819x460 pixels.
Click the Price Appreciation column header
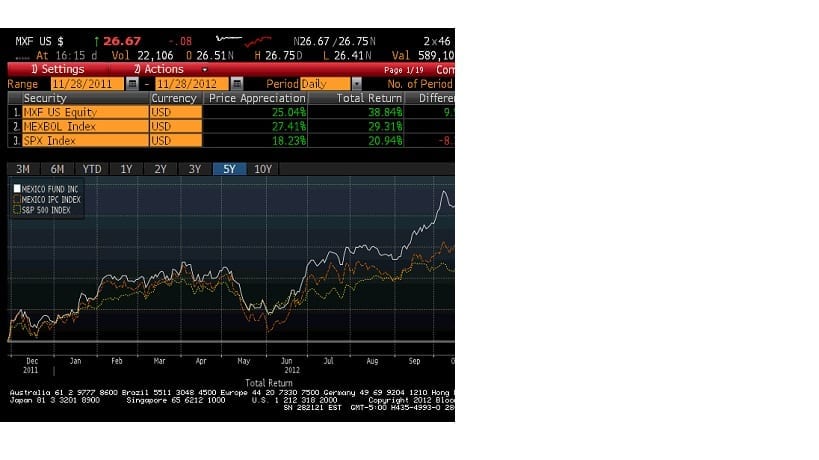[255, 98]
